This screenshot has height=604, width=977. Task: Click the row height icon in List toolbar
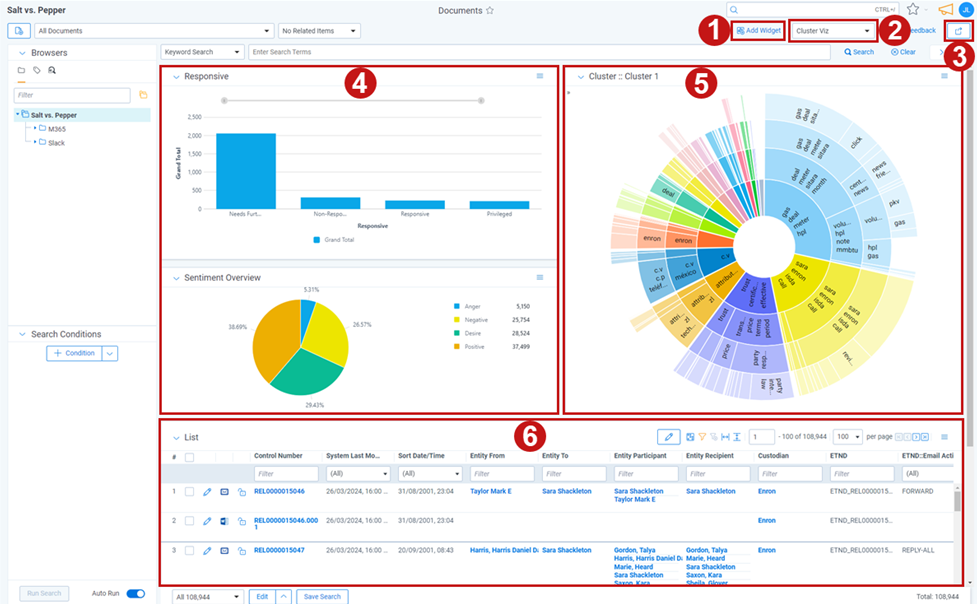pyautogui.click(x=736, y=437)
